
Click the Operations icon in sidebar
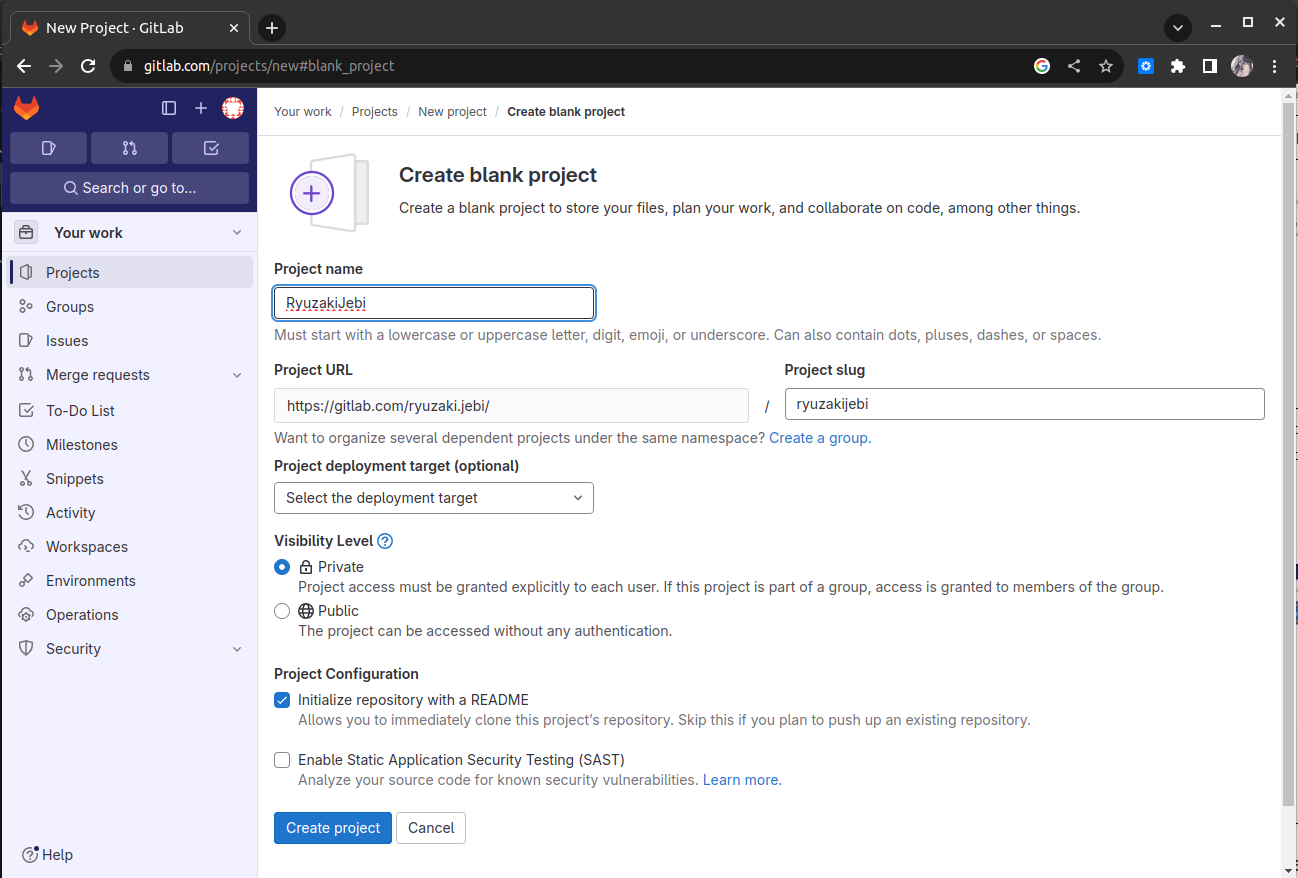[26, 614]
